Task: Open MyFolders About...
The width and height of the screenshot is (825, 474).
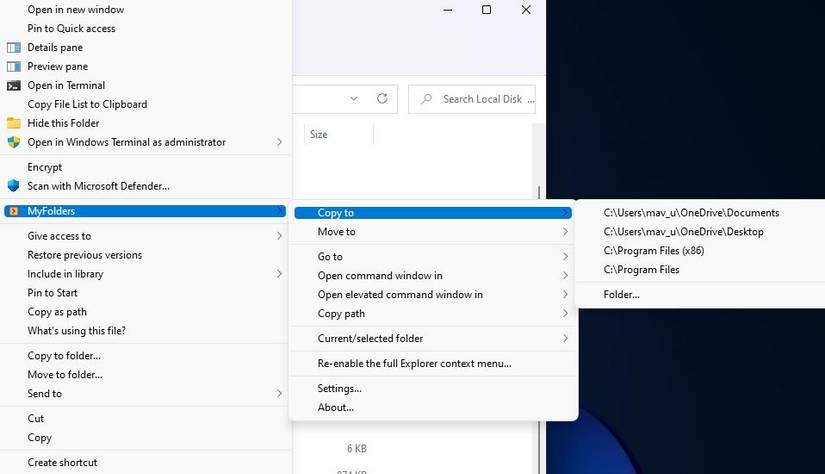Action: click(x=336, y=407)
